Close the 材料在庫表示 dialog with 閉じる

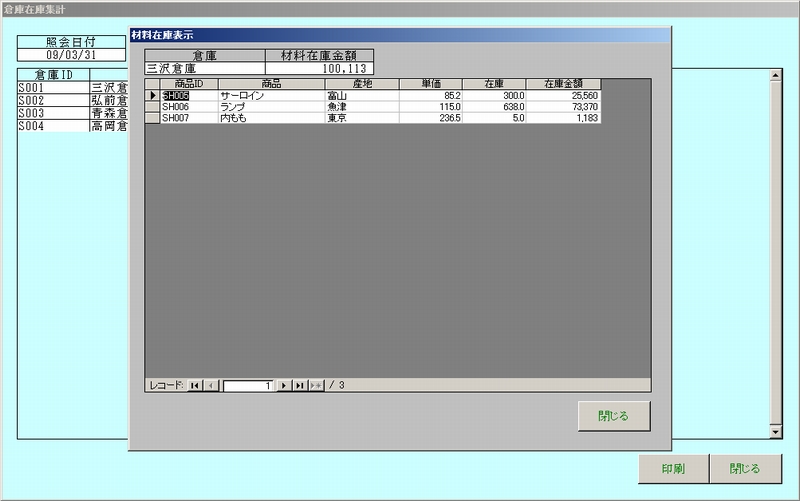(614, 416)
